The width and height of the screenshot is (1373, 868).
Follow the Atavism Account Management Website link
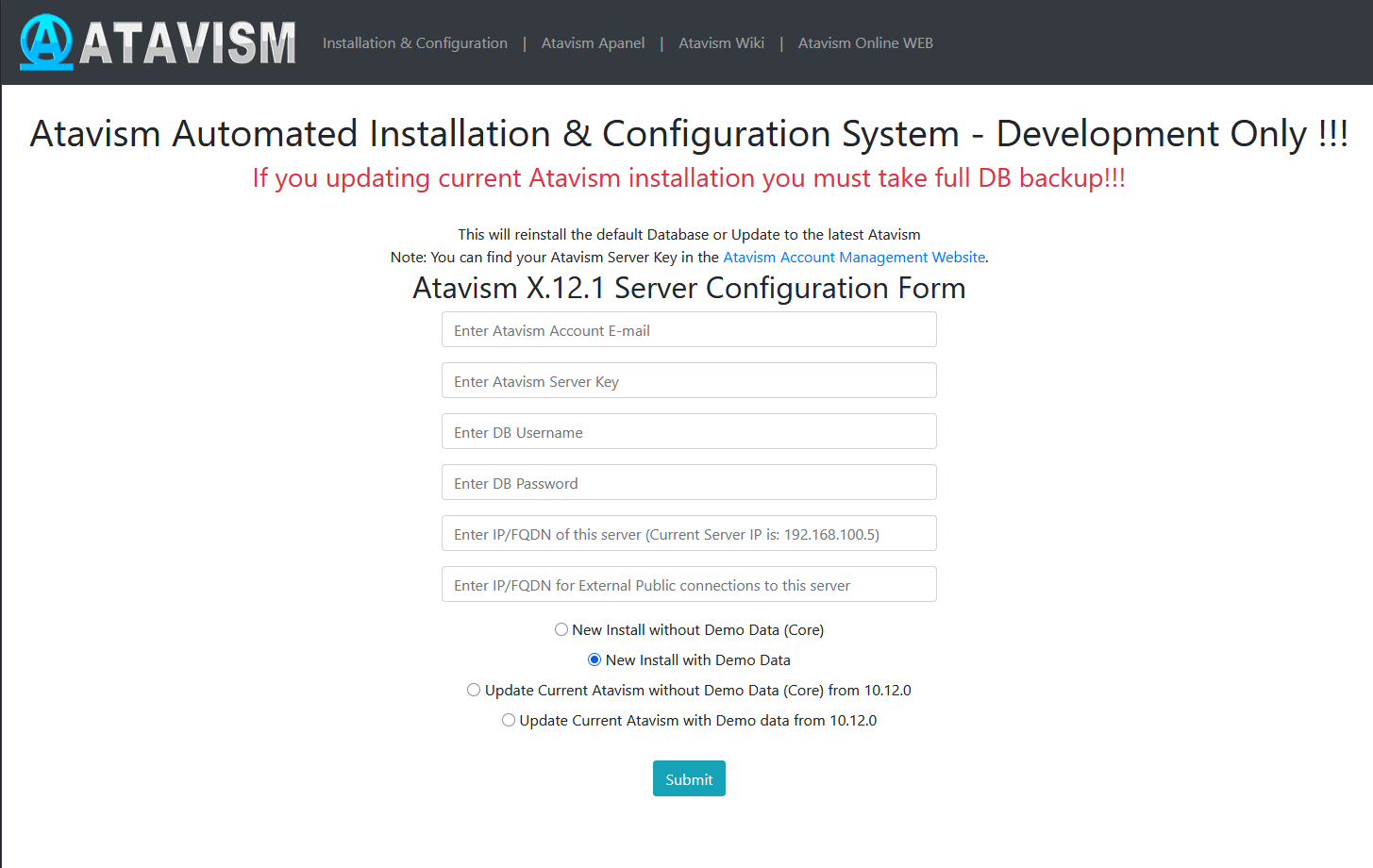pos(853,258)
